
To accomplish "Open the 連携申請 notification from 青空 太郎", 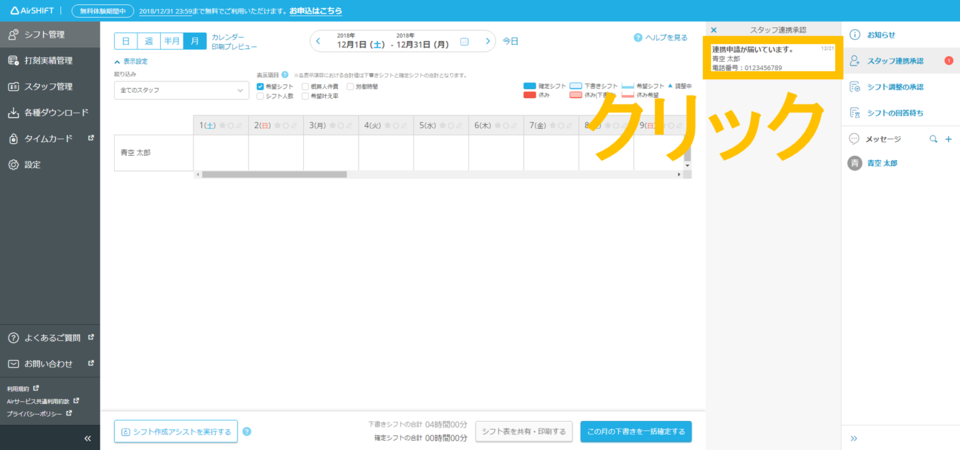I will 772,58.
